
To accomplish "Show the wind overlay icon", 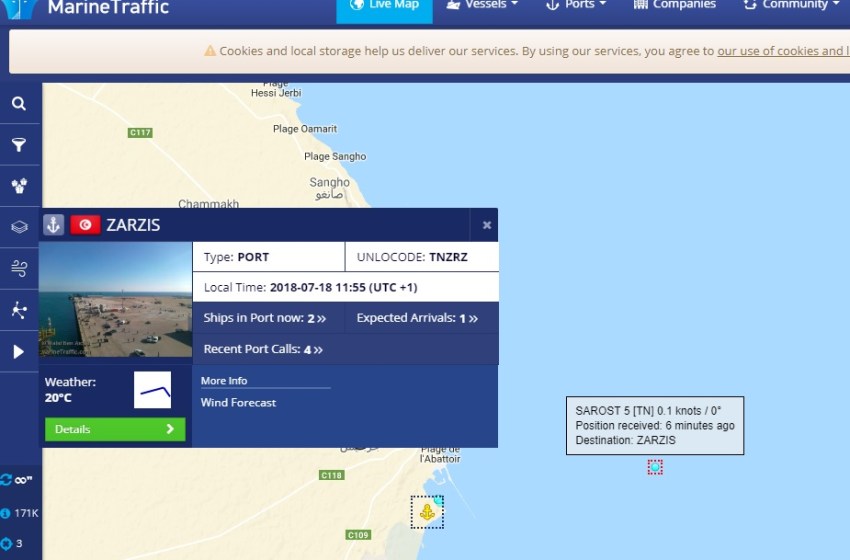I will (x=19, y=268).
